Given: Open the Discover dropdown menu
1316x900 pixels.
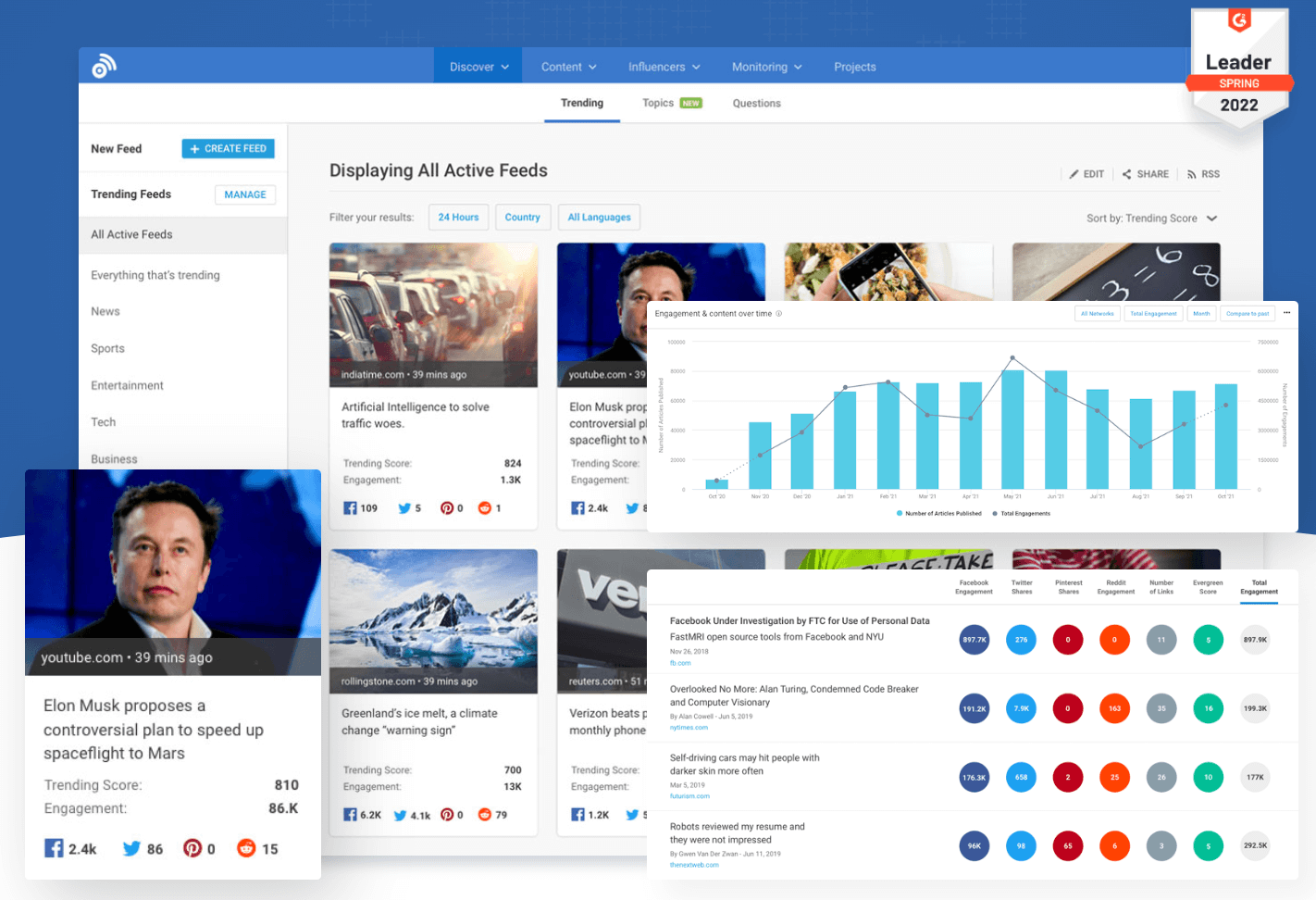Looking at the screenshot, I should (478, 67).
